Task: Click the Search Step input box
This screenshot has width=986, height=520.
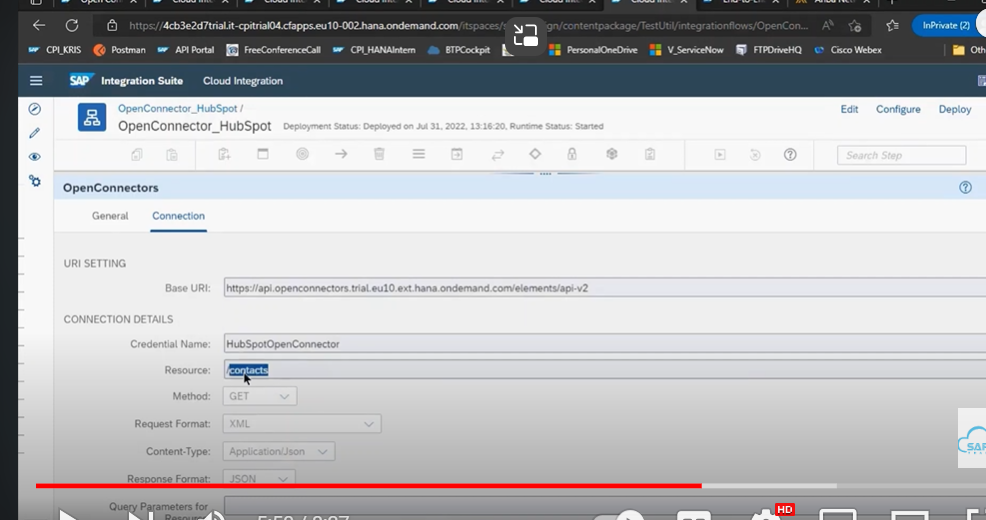Action: [x=901, y=155]
